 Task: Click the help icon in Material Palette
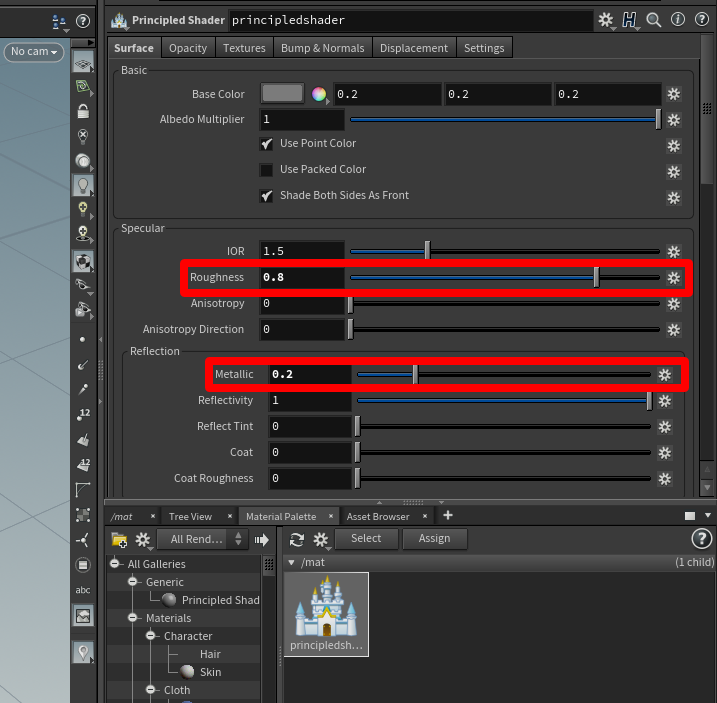701,539
